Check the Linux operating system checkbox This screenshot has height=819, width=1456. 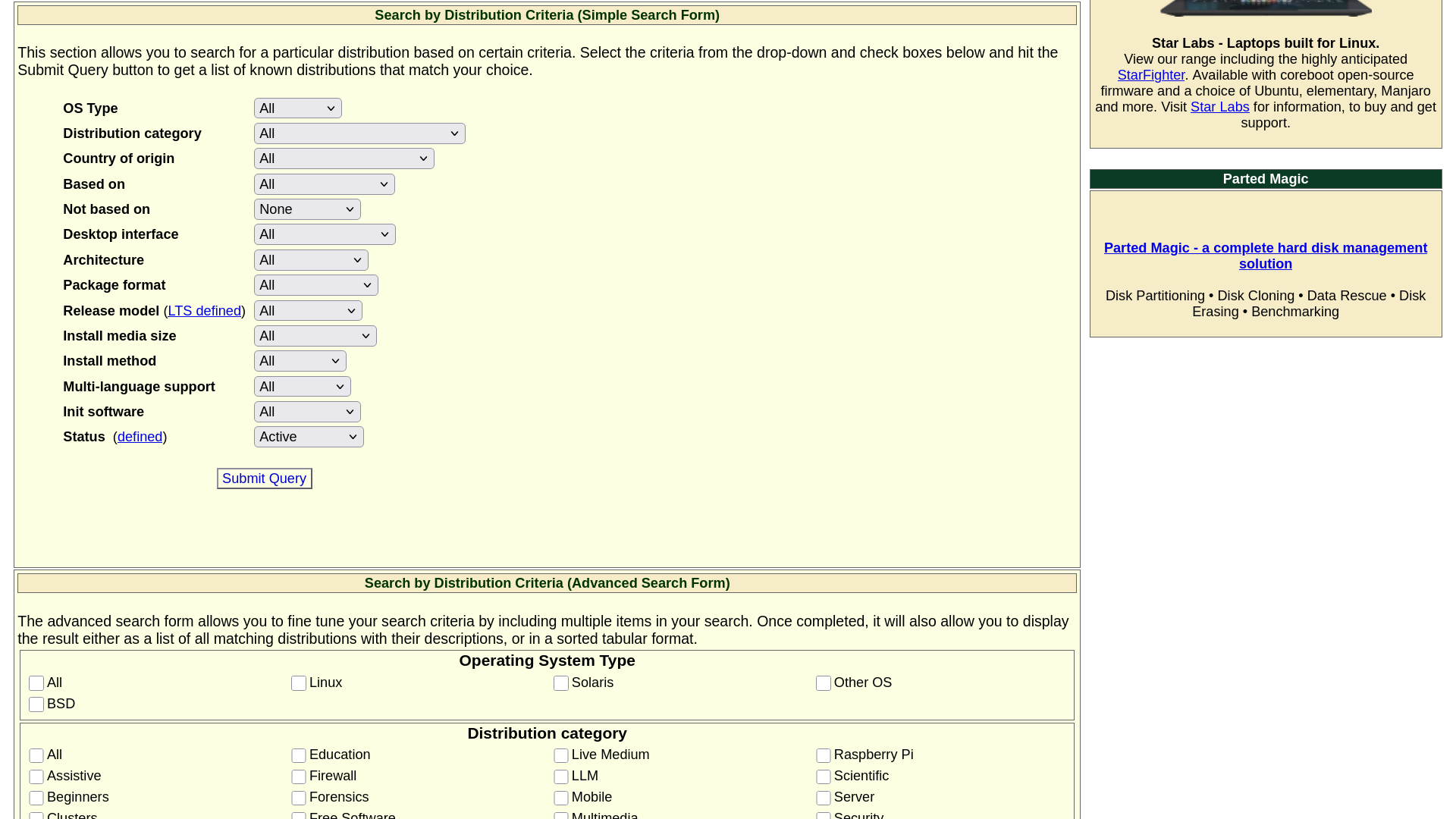(299, 682)
